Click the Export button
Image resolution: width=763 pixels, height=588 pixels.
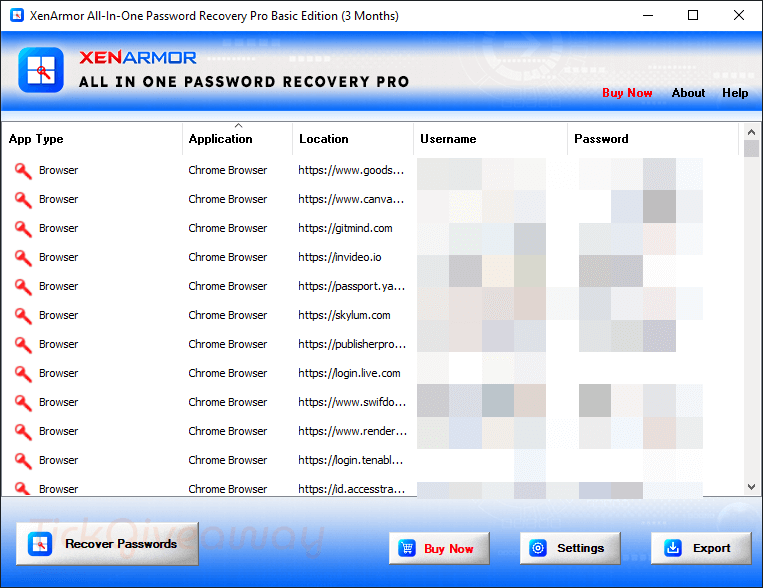click(701, 548)
